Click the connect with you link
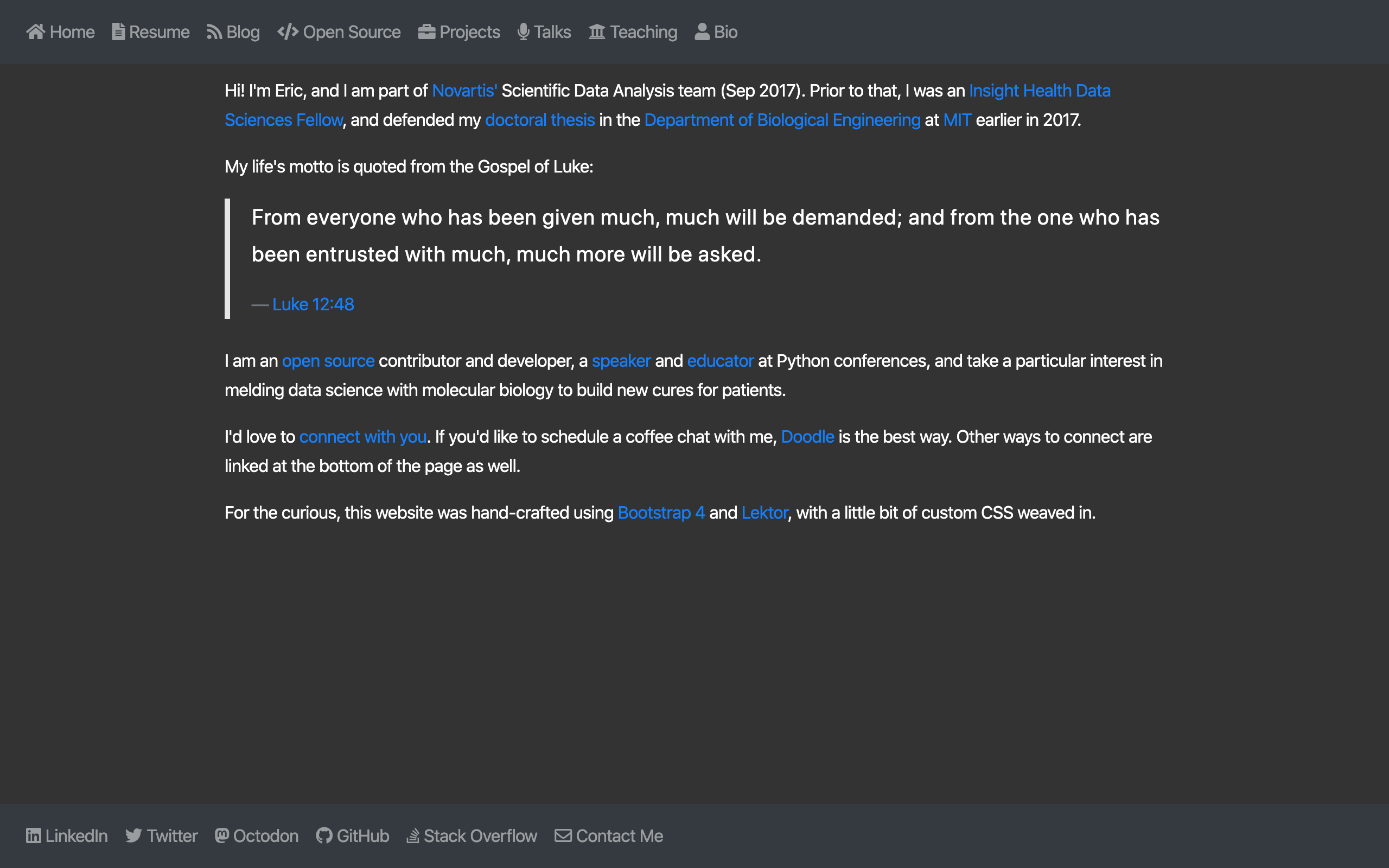1389x868 pixels. [x=363, y=437]
